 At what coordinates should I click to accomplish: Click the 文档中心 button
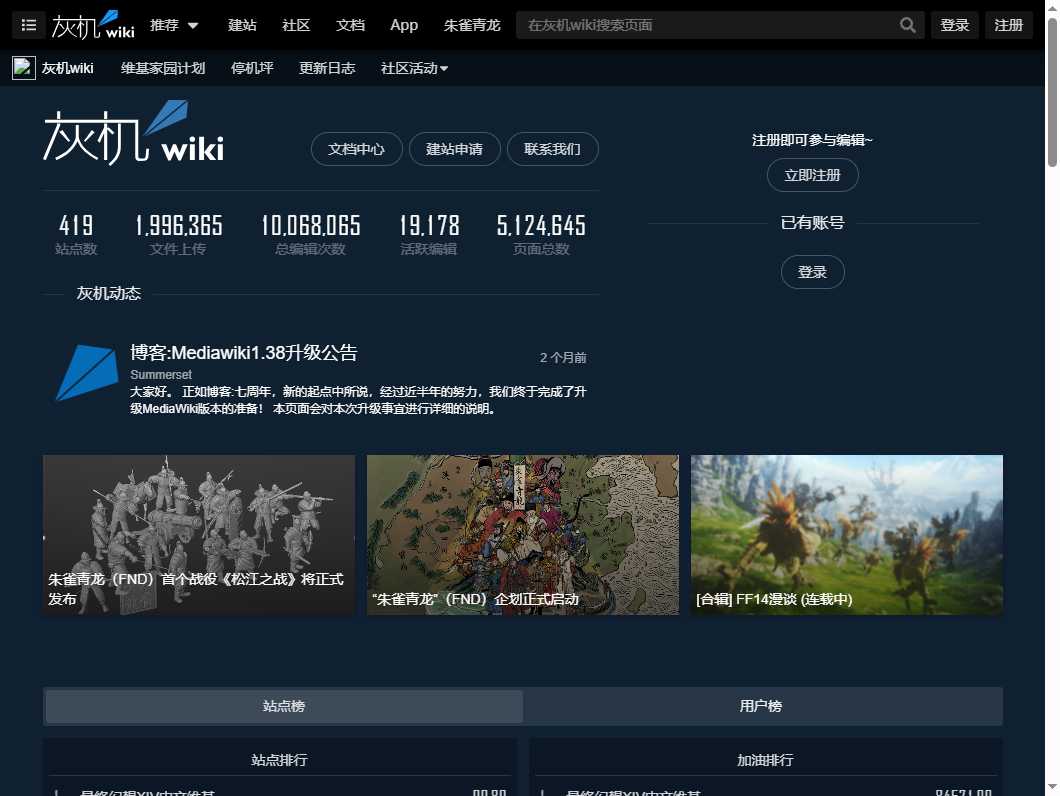pyautogui.click(x=356, y=148)
